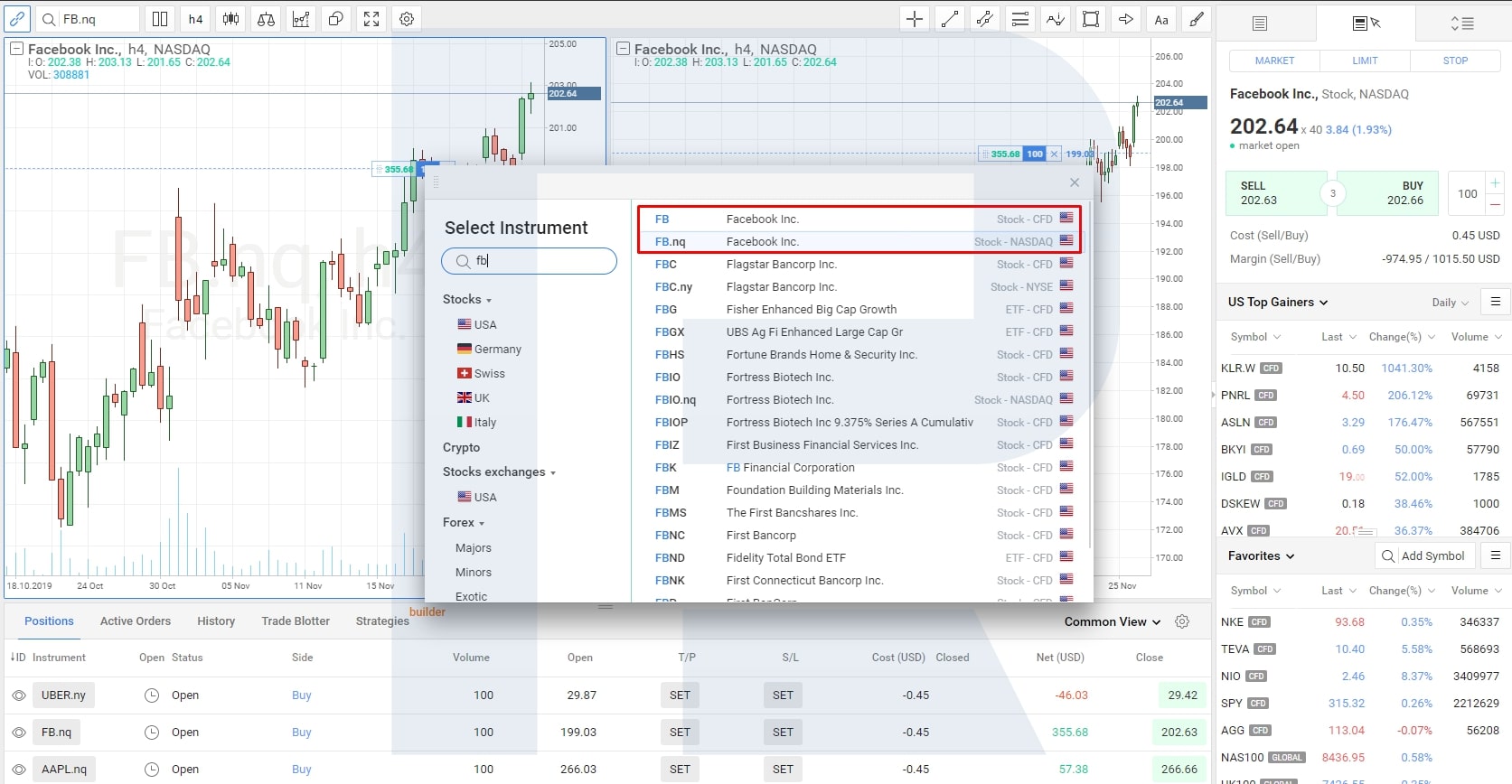Open the brush drawing tool
This screenshot has width=1512, height=784.
[1197, 19]
